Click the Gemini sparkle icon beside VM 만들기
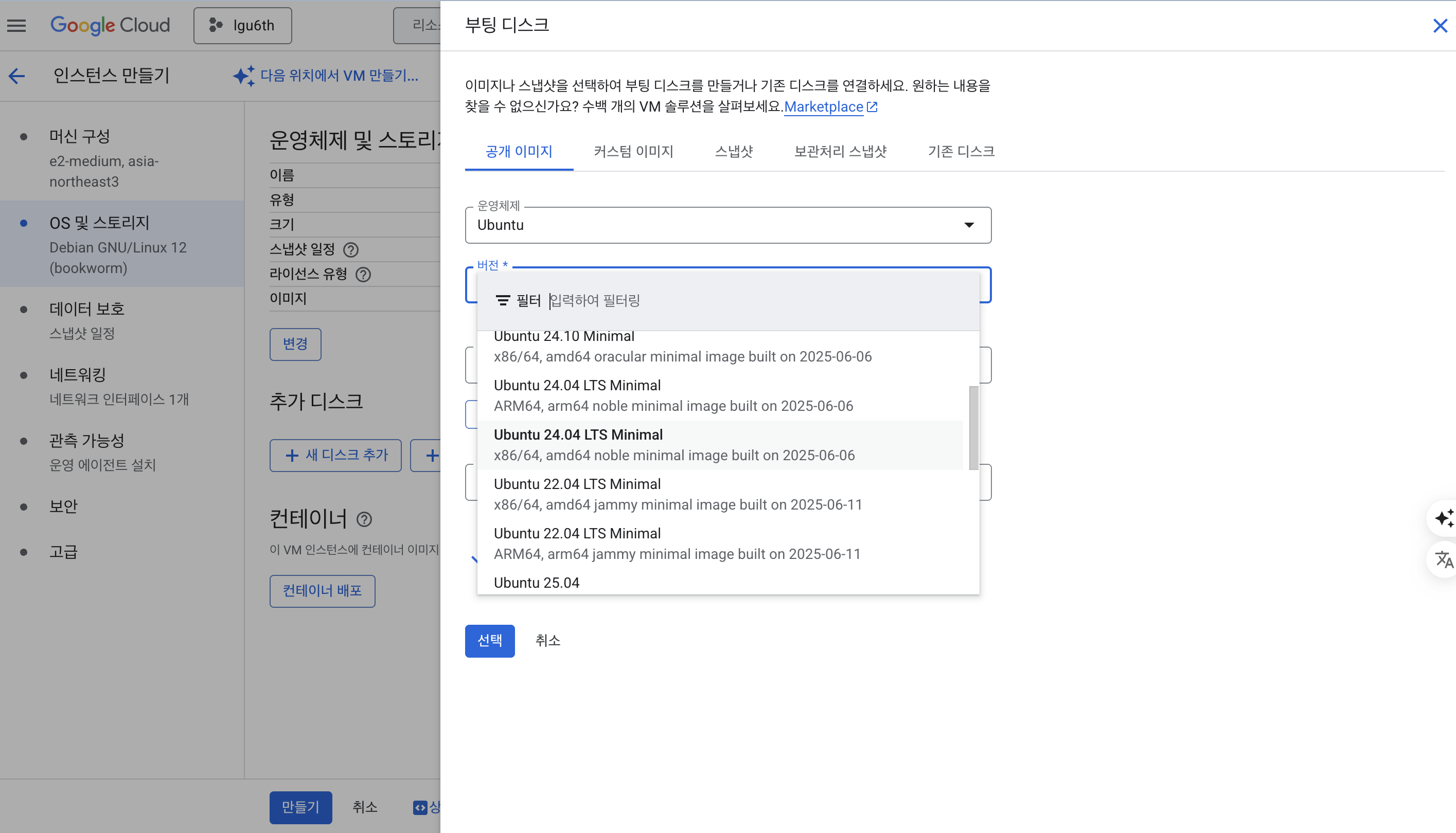The width and height of the screenshot is (1456, 833). click(244, 76)
